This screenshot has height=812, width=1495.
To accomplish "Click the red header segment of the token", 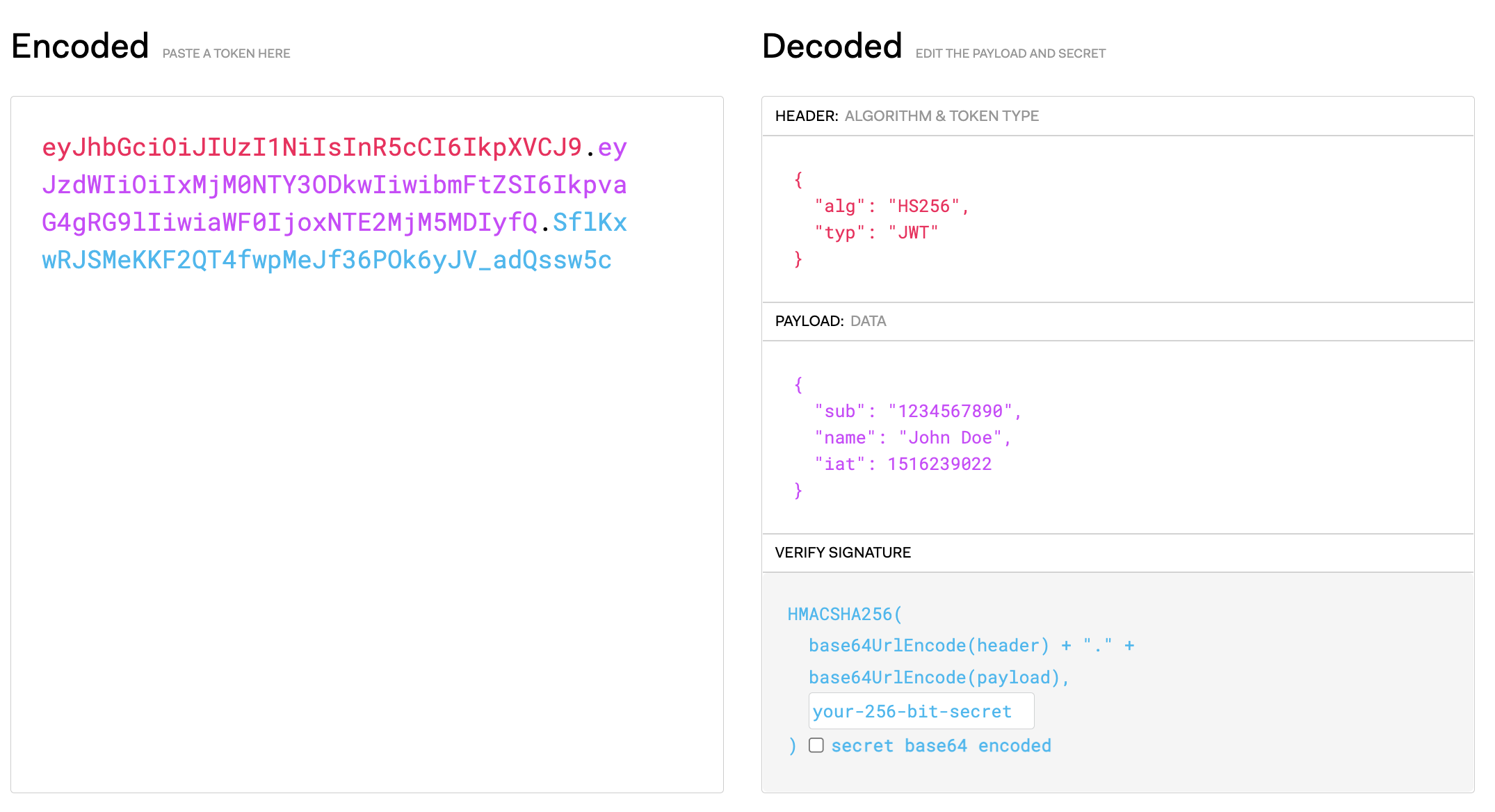I will click(312, 147).
